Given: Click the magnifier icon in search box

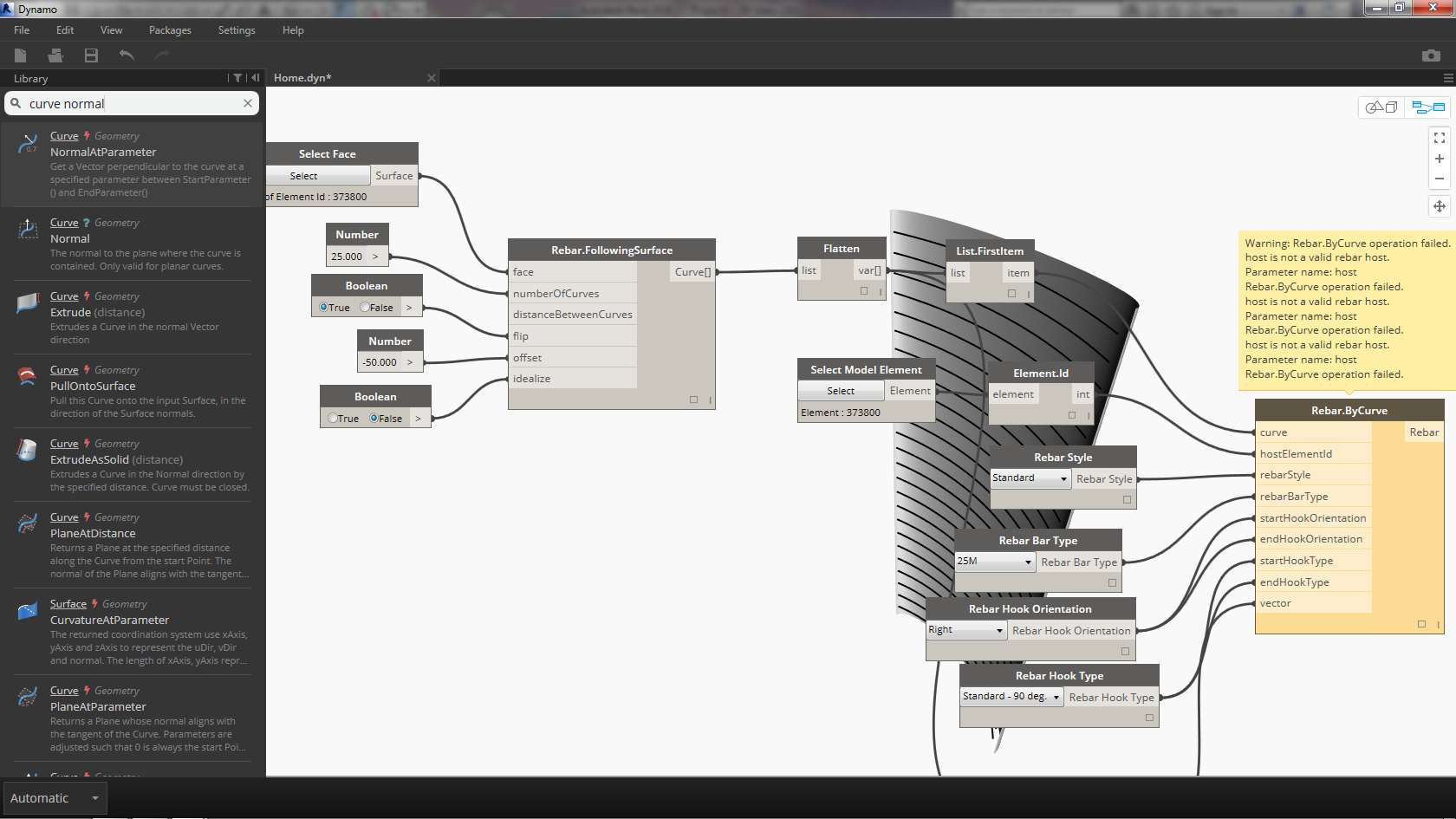Looking at the screenshot, I should click(x=16, y=103).
